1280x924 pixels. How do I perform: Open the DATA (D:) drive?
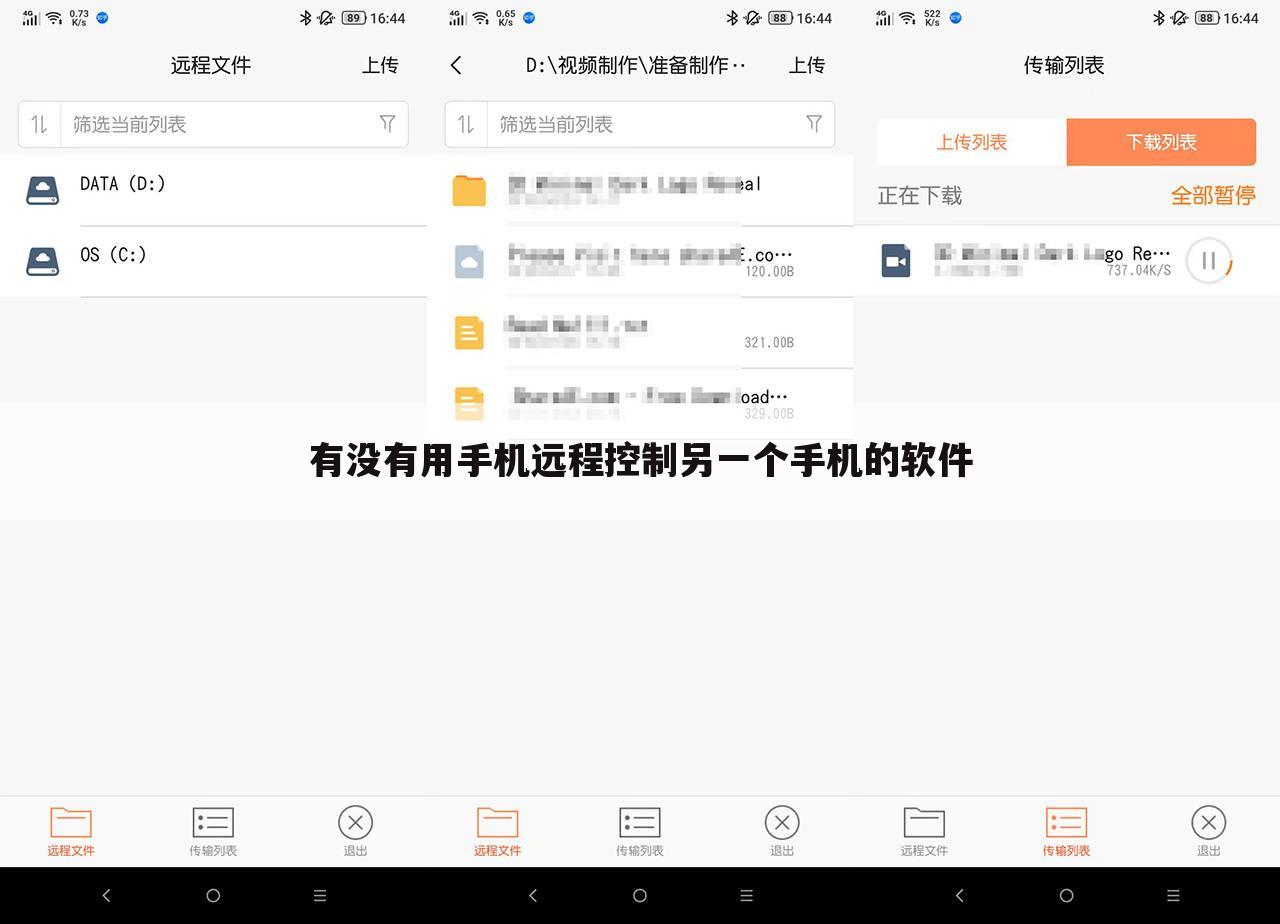coord(213,190)
